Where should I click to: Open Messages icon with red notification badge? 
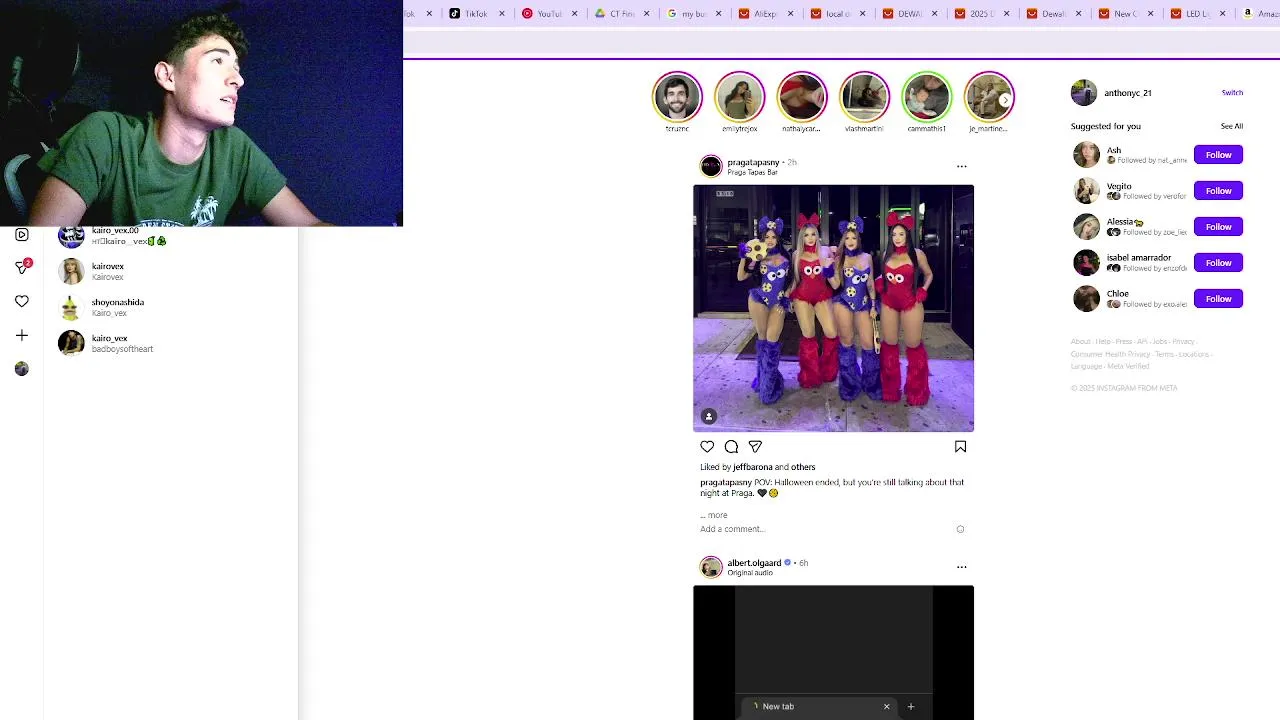tap(22, 267)
